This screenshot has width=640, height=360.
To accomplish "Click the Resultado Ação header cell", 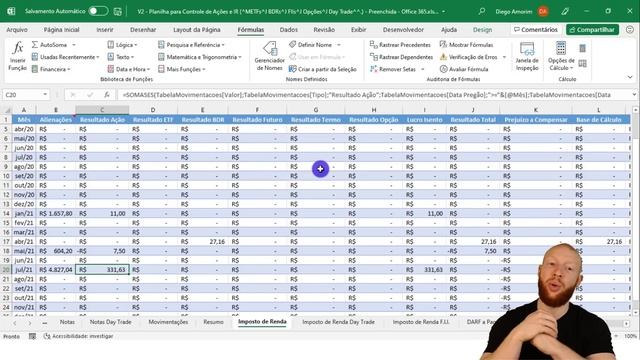I will pyautogui.click(x=102, y=120).
